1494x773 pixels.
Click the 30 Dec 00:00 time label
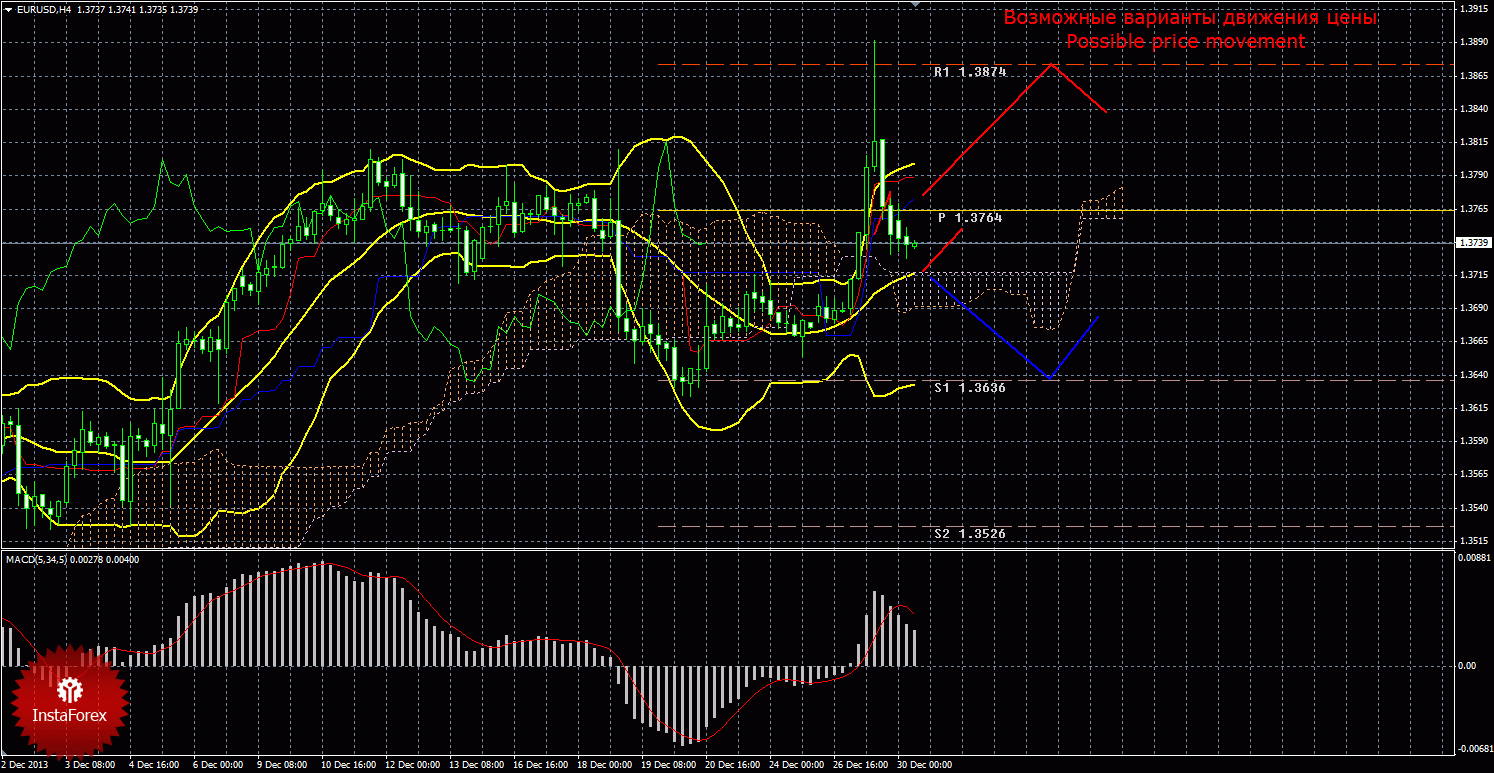point(925,765)
